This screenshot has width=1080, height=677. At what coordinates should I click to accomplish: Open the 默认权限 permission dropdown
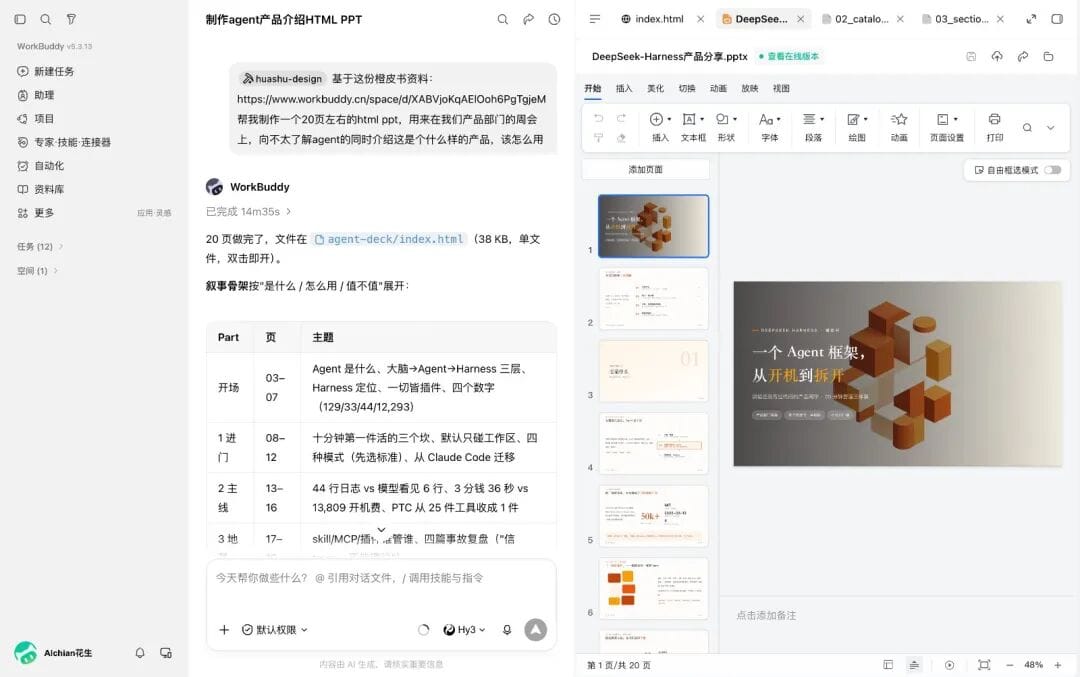click(274, 629)
